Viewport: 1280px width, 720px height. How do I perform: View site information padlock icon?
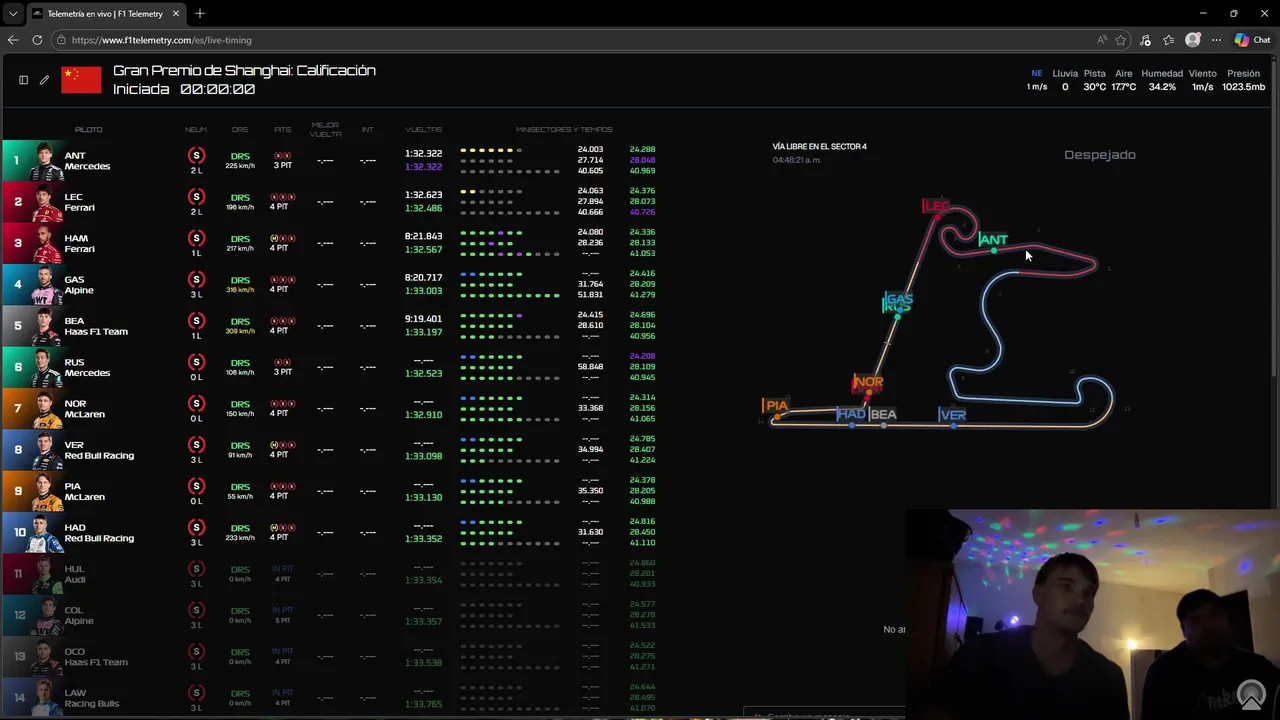click(x=62, y=40)
